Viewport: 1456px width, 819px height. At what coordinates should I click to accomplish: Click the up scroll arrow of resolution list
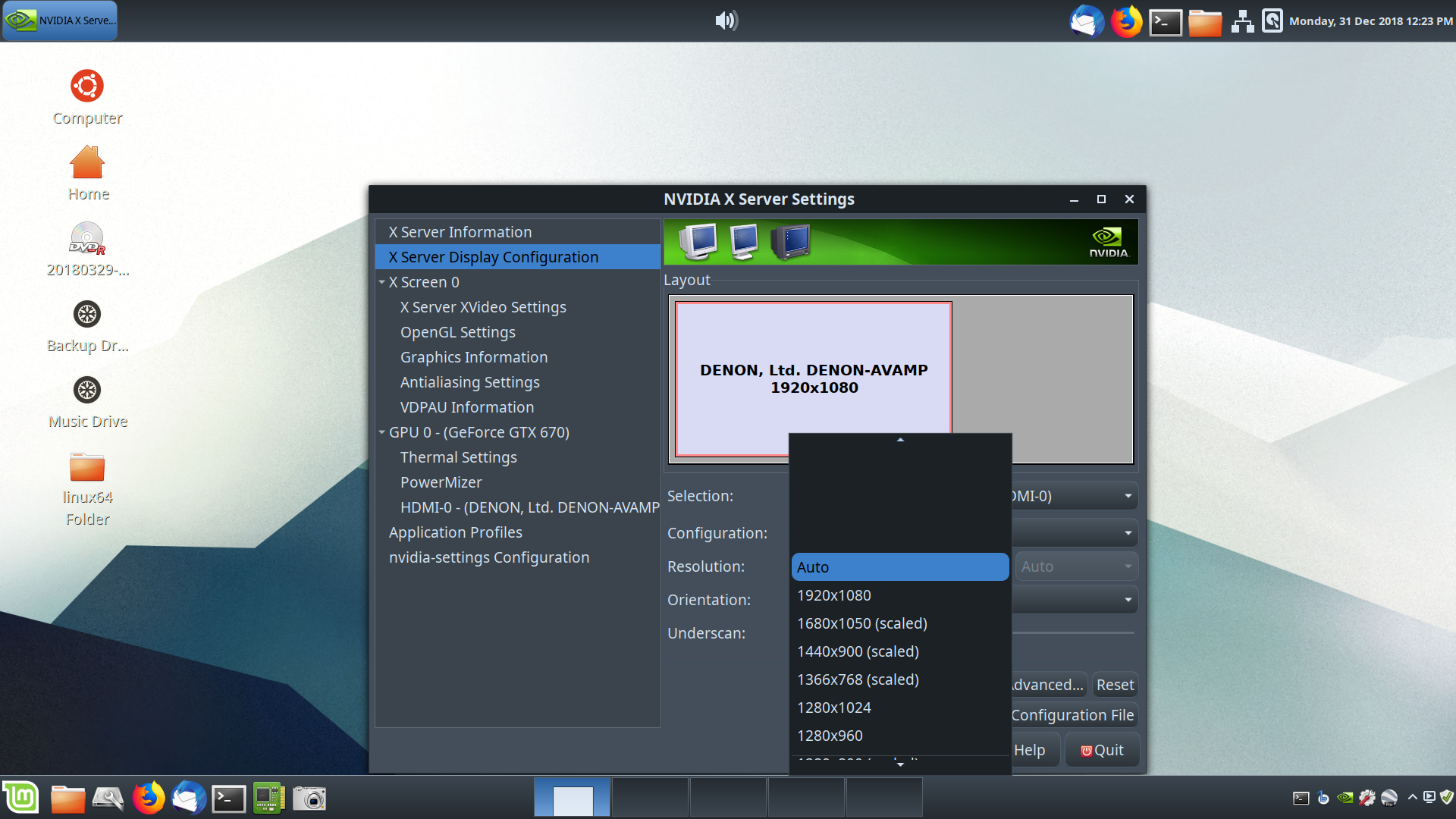pyautogui.click(x=900, y=440)
